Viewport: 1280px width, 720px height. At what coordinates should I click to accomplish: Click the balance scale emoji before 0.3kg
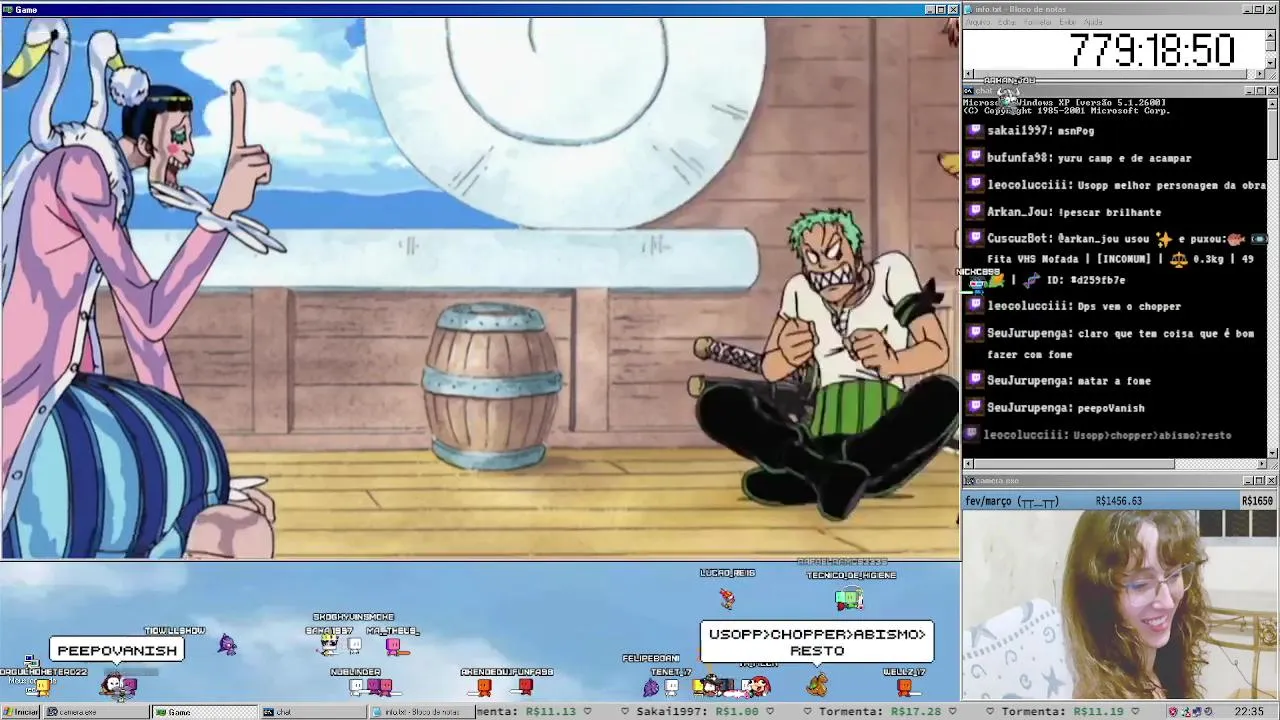coord(1178,259)
